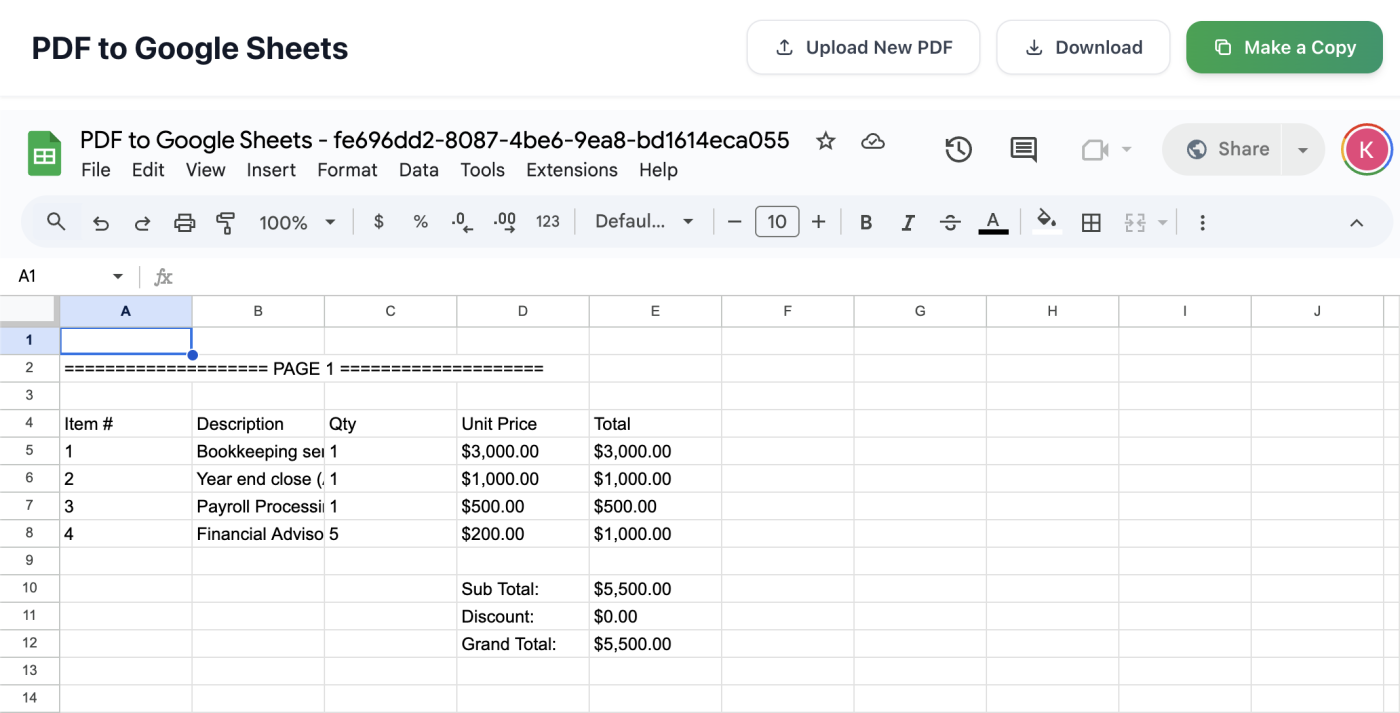The height and width of the screenshot is (713, 1400).
Task: Star the spreadsheet
Action: click(825, 142)
